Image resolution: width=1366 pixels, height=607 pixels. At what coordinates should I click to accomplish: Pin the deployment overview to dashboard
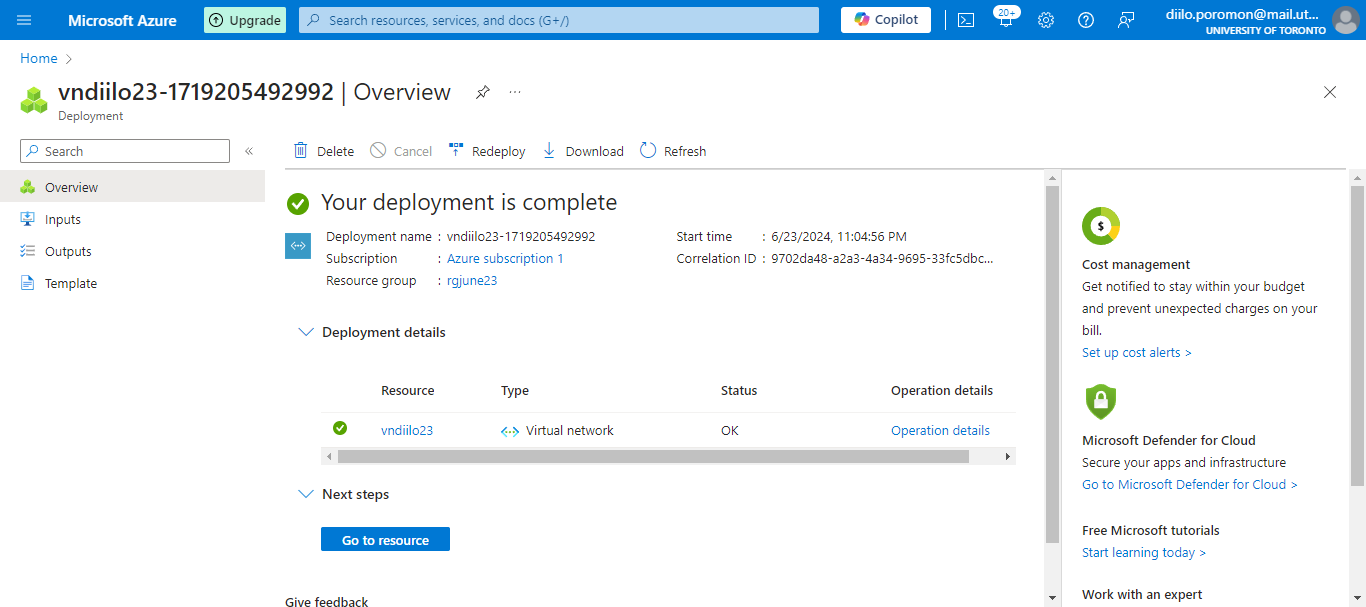(x=482, y=91)
